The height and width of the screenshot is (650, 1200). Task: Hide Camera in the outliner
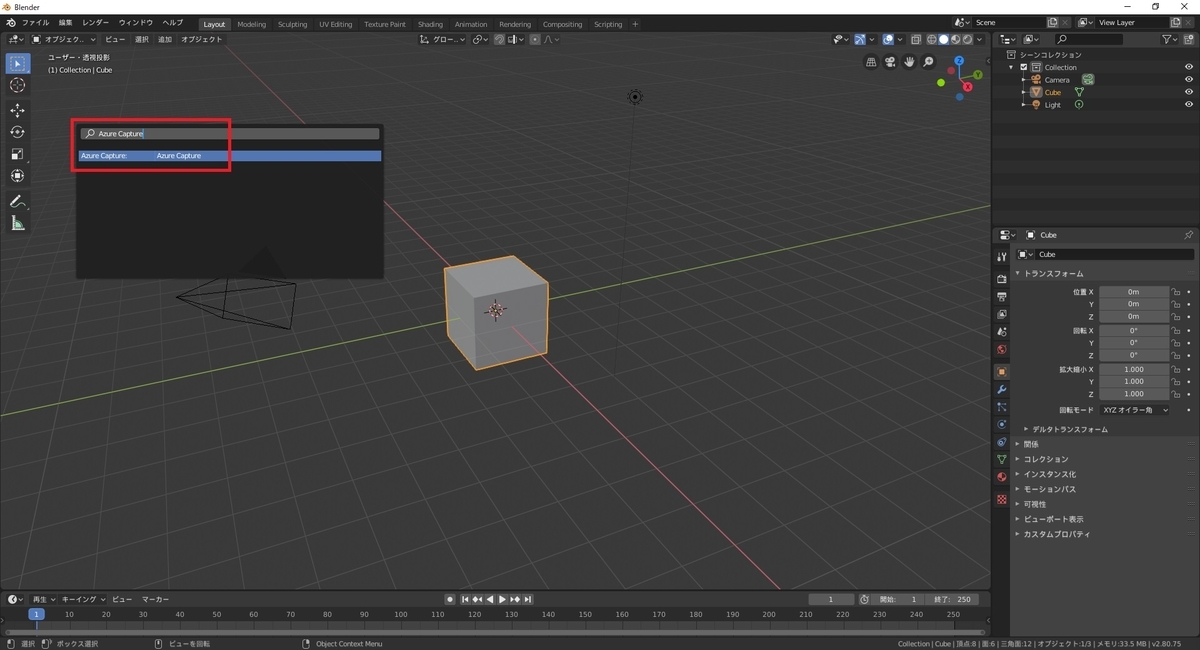1189,80
